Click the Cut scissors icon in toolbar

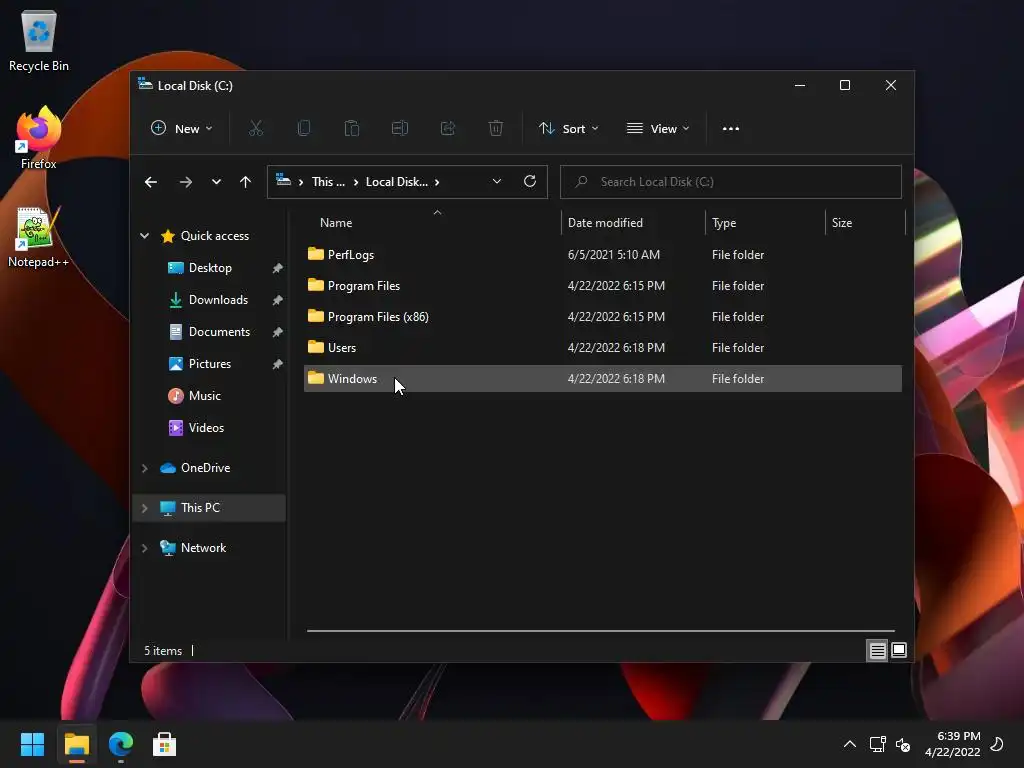(x=255, y=129)
